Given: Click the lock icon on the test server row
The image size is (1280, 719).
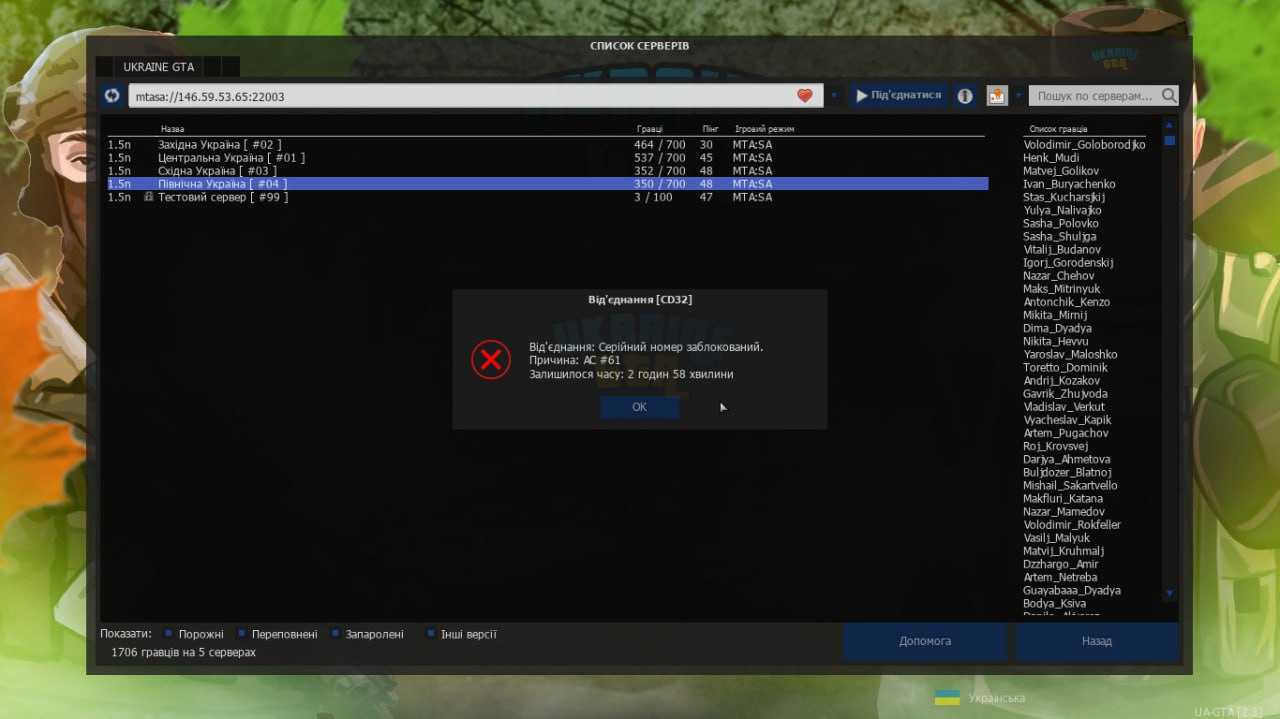Looking at the screenshot, I should [x=148, y=197].
